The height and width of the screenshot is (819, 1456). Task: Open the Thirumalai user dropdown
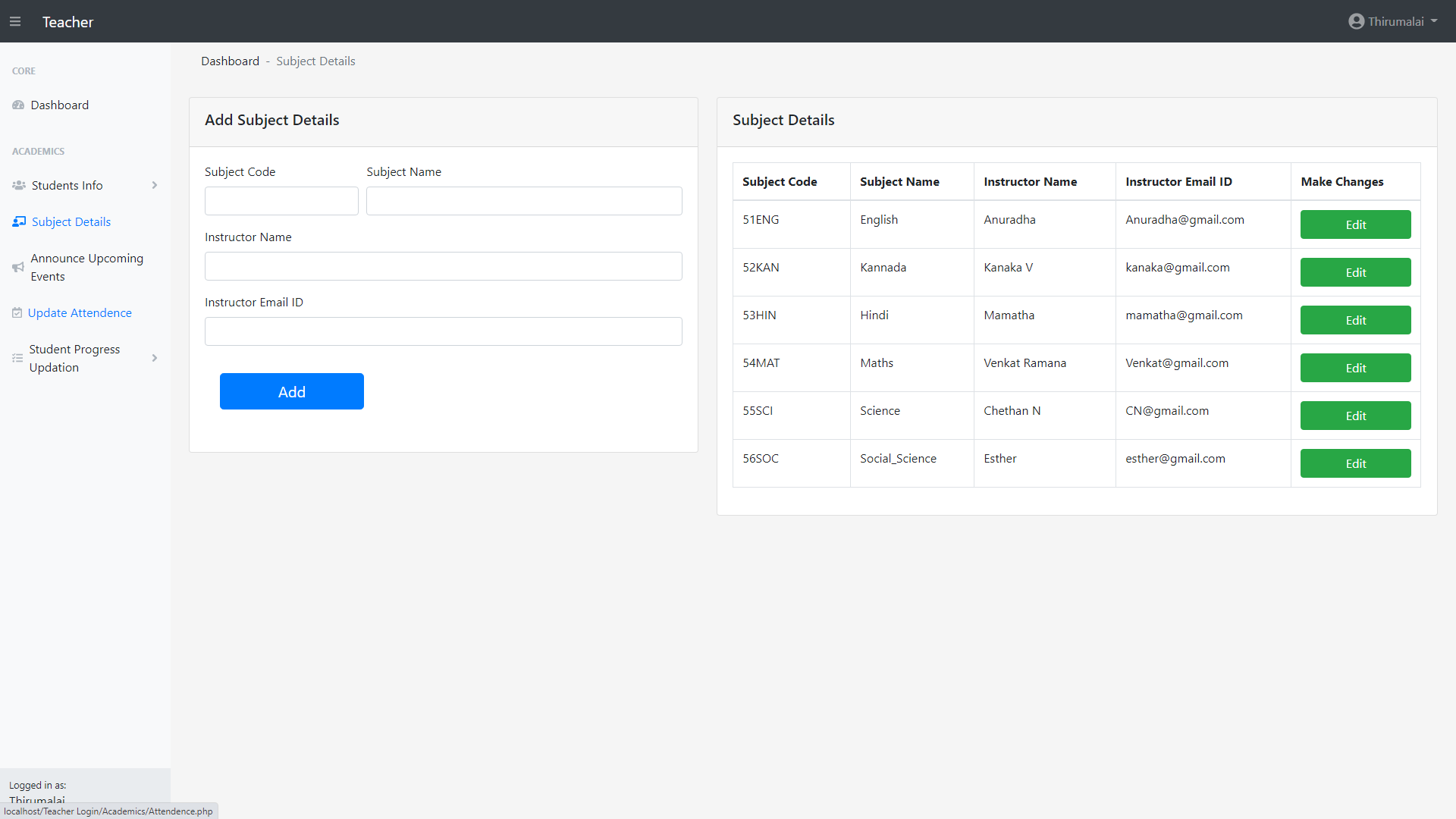1395,22
